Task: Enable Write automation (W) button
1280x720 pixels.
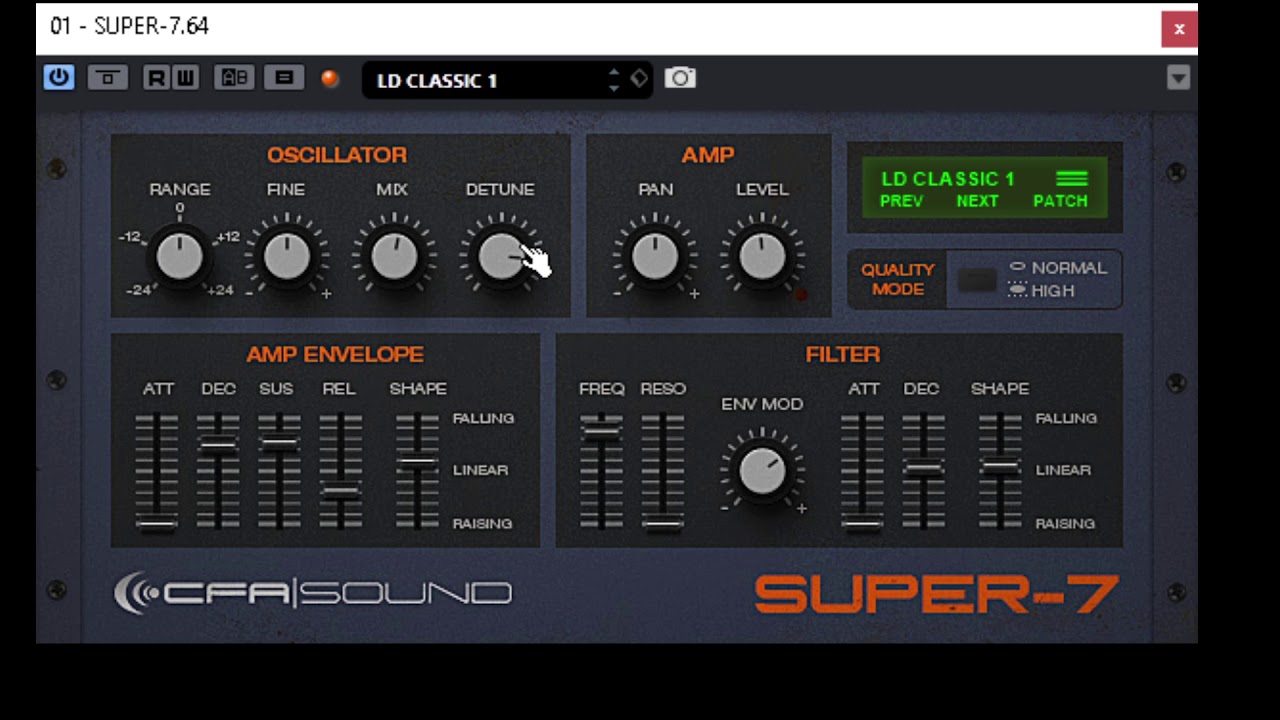Action: (186, 78)
